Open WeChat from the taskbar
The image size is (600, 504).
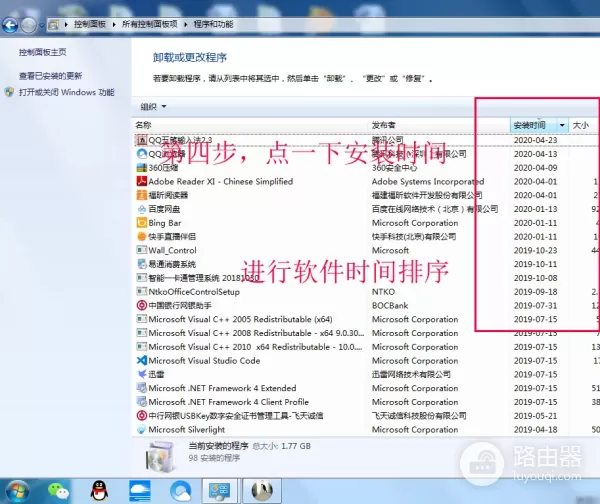58,491
